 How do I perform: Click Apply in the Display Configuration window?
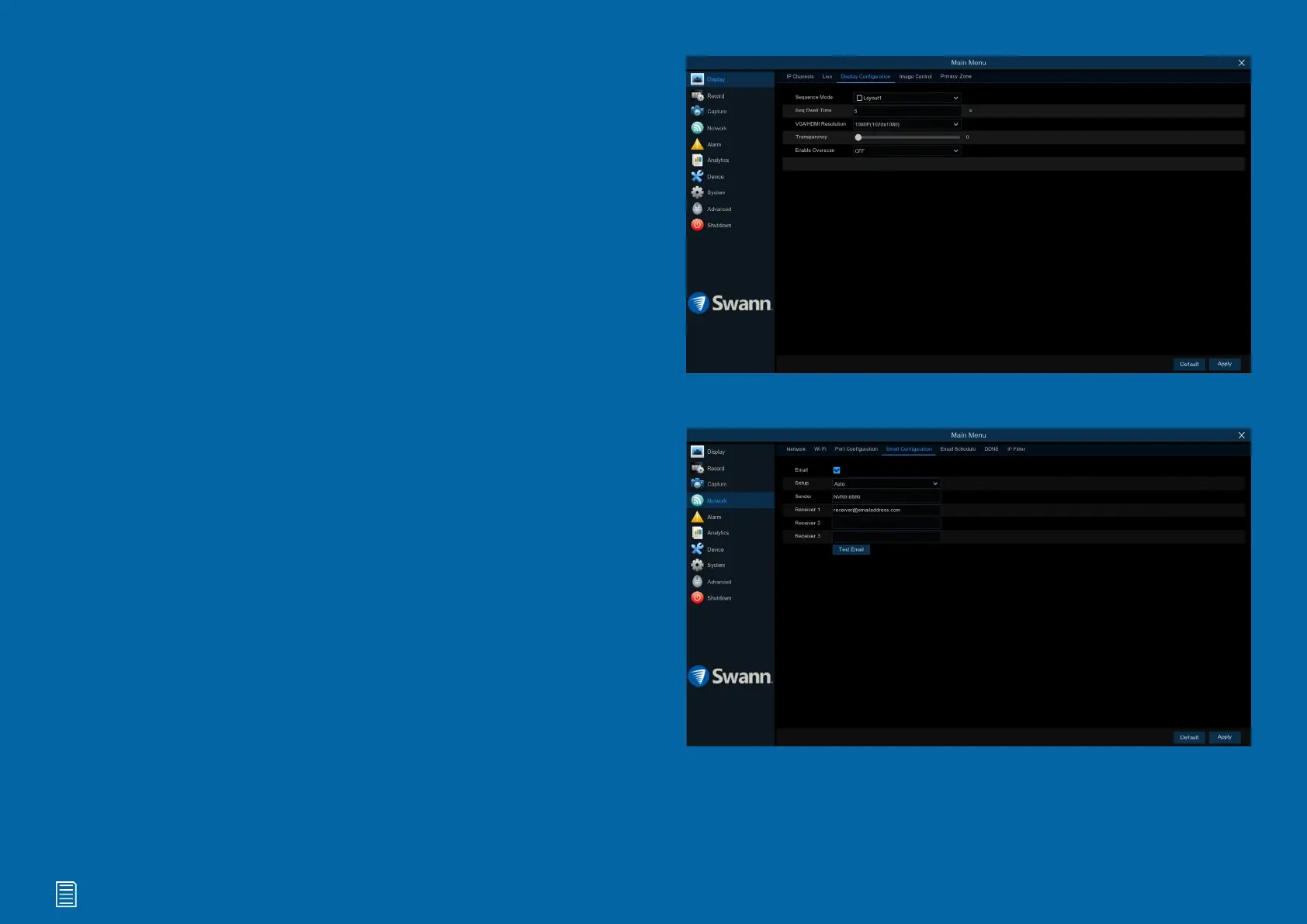click(1224, 364)
